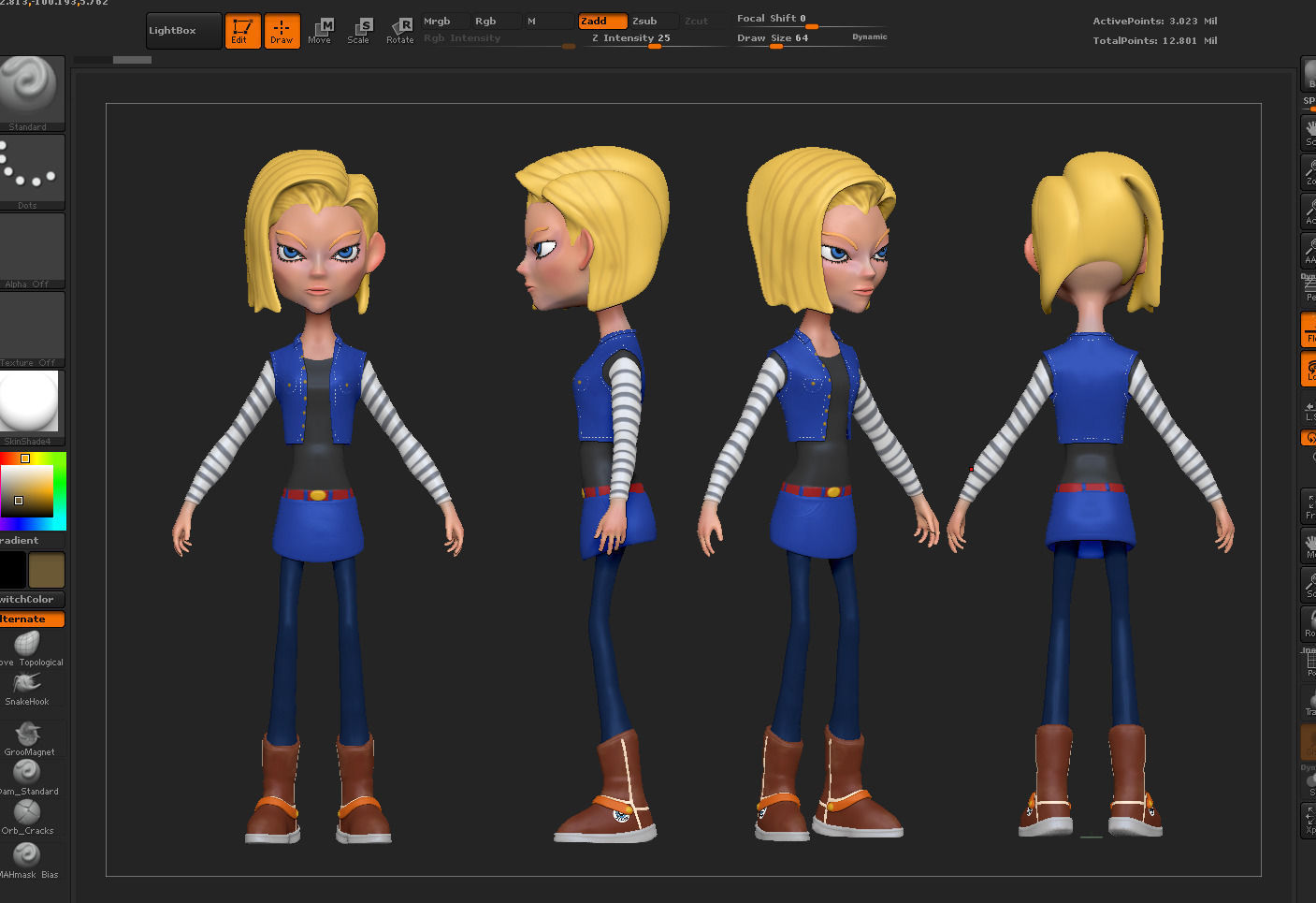Toggle Ghost transparency button
Screen dimensions: 1316x903
1309,742
